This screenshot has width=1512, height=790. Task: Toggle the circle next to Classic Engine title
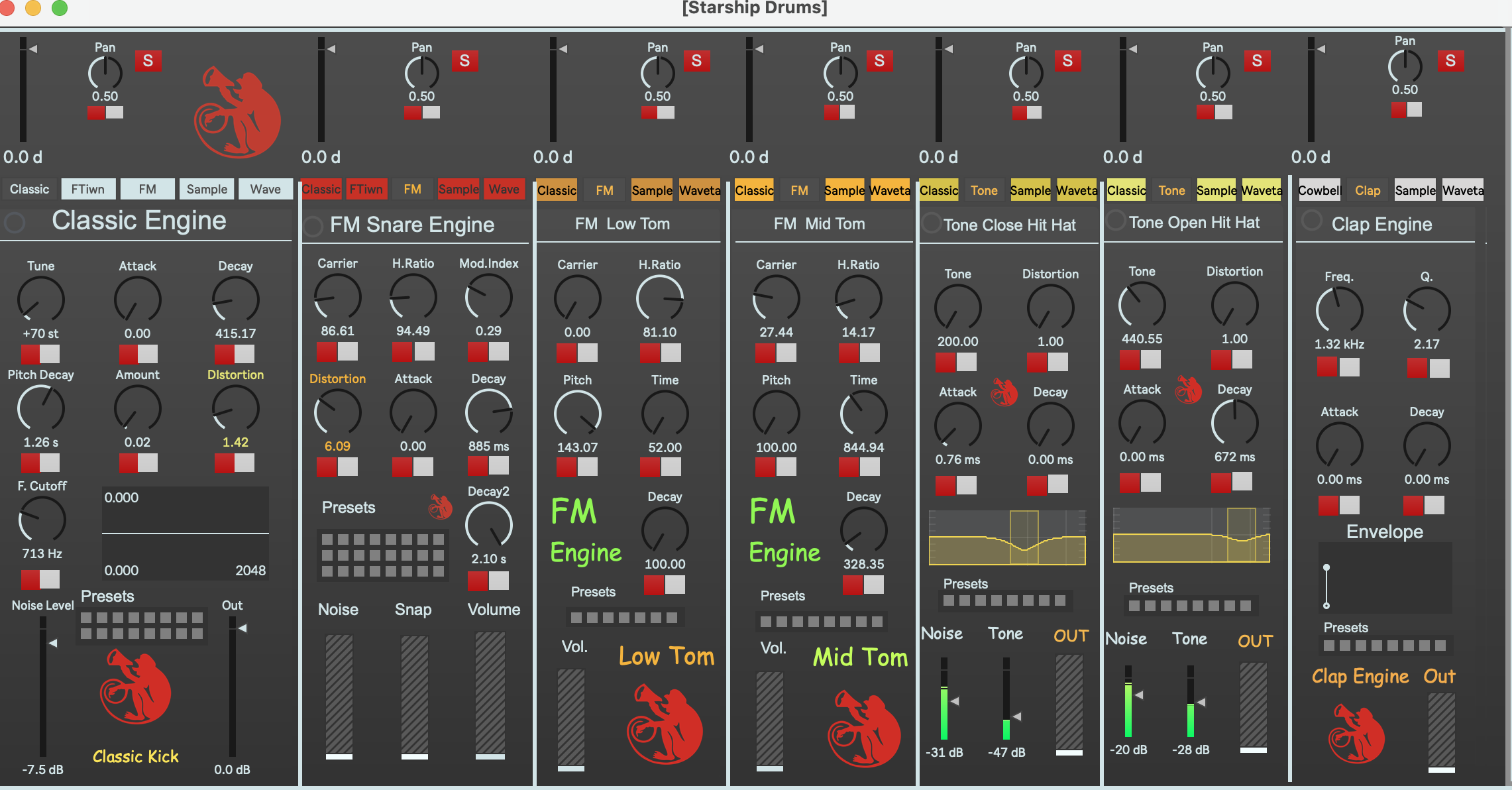coord(15,222)
